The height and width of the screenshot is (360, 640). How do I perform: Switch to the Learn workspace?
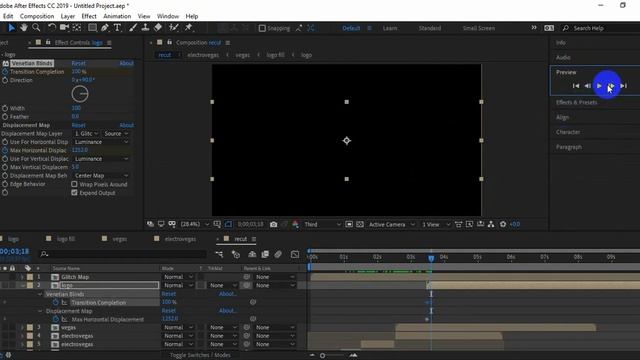click(x=390, y=28)
